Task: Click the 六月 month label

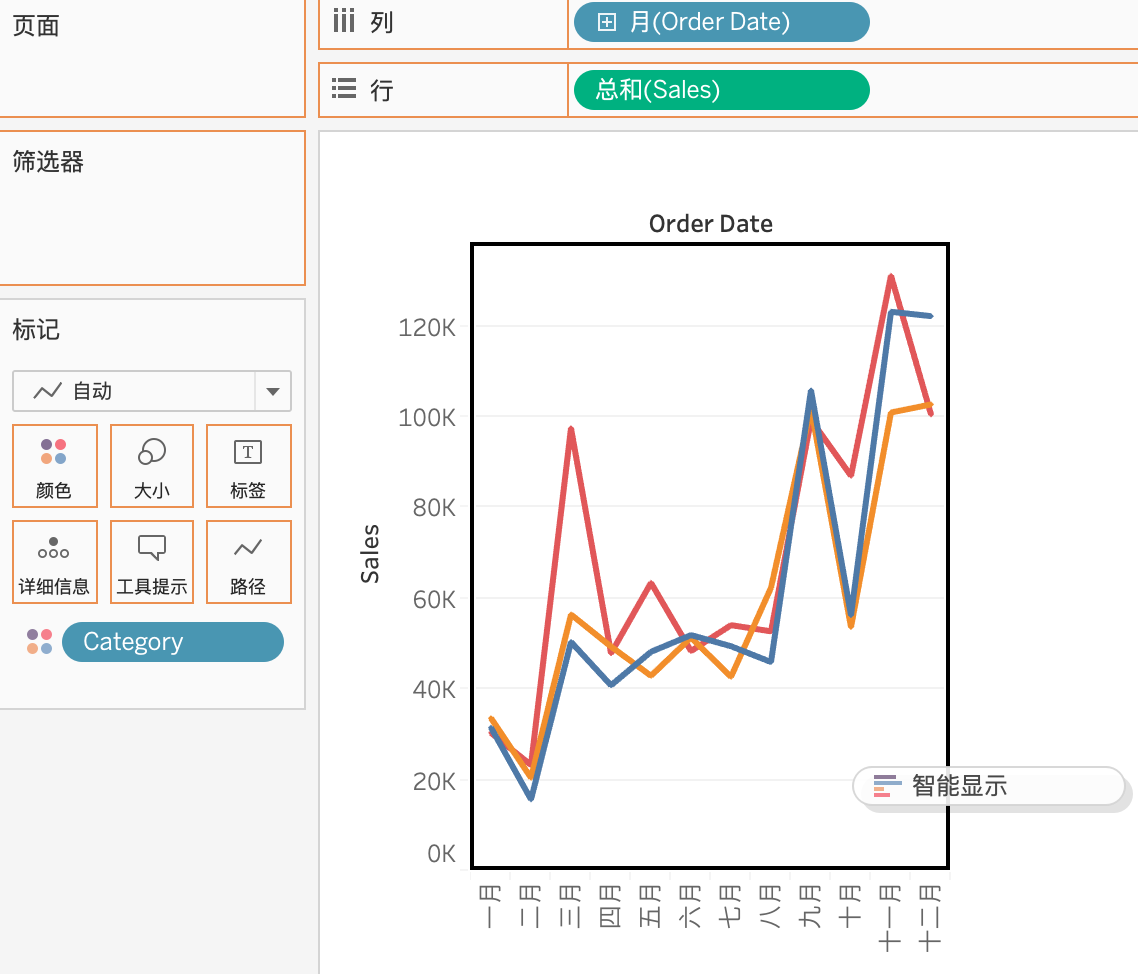Action: pos(690,907)
